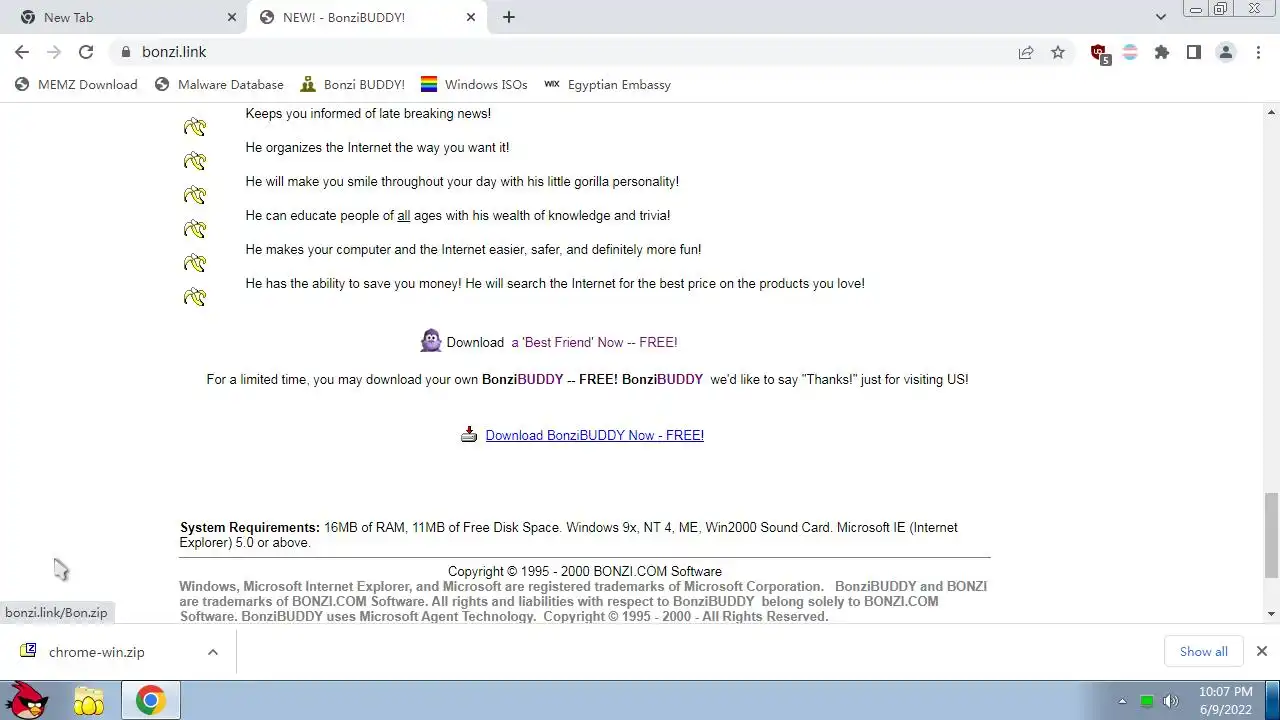Click banana icon next to 'gorilla personality'
1280x720 pixels.
[195, 195]
